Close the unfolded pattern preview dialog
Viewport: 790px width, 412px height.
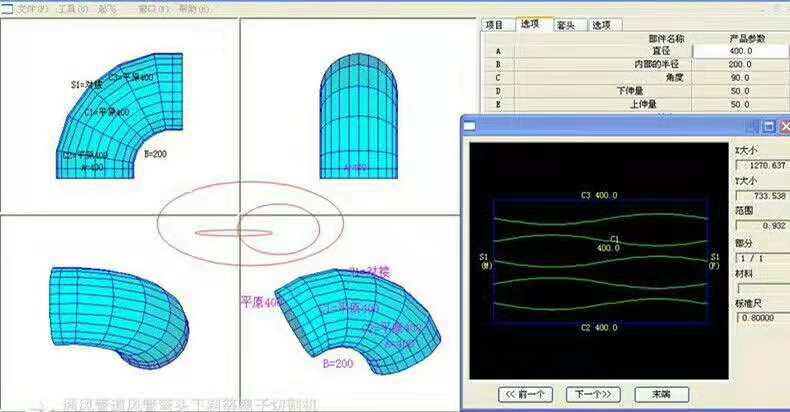tap(783, 127)
